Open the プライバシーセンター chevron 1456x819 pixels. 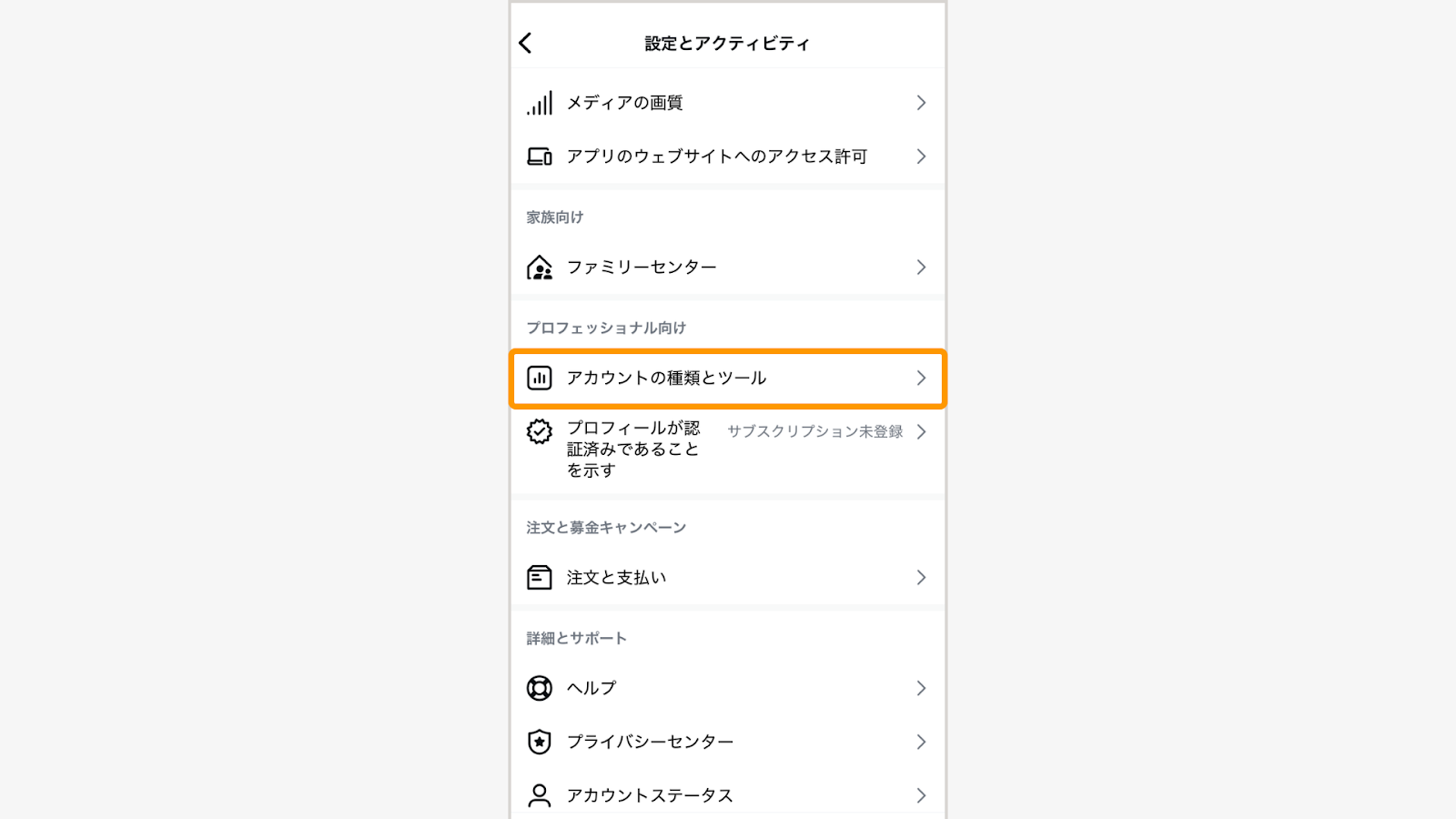[x=921, y=742]
